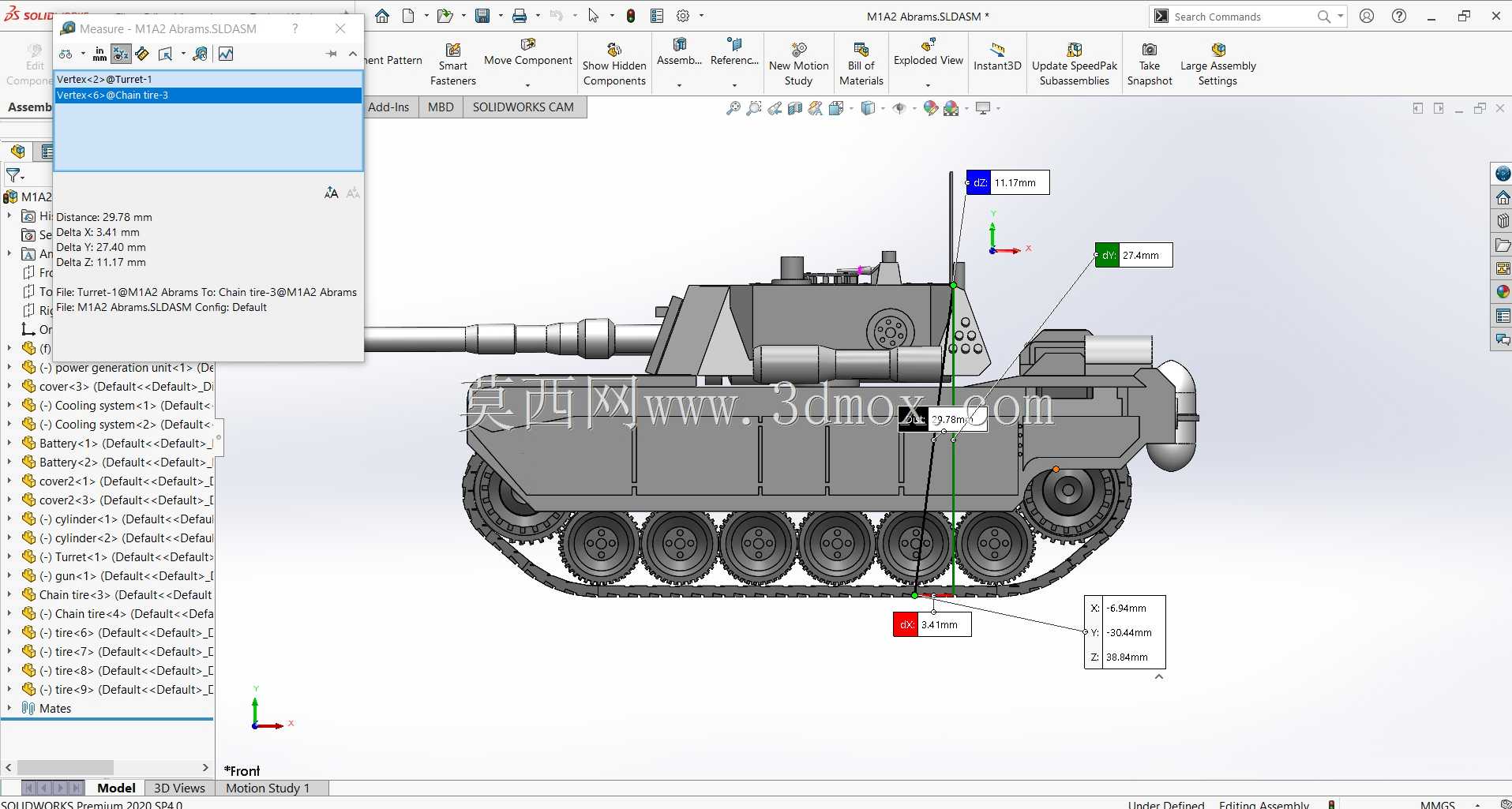
Task: Switch to the SOLIDWORKS CAM tab
Action: (x=523, y=107)
